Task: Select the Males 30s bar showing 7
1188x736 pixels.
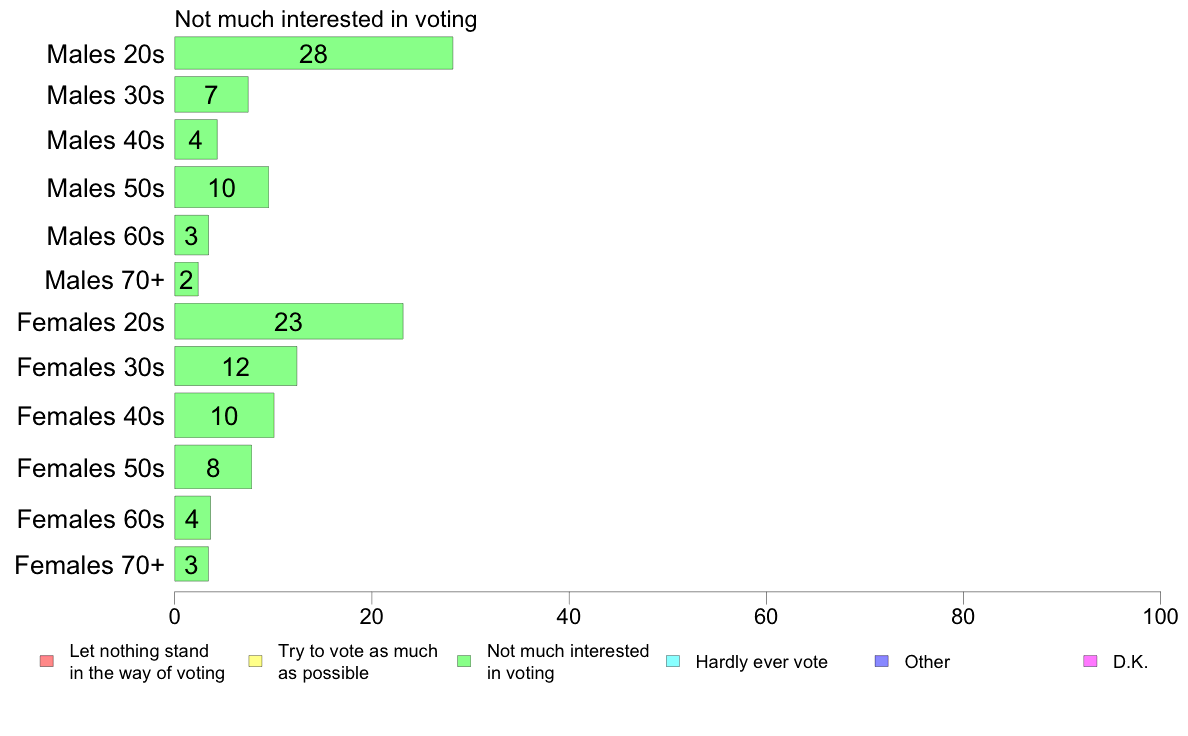Action: pos(211,95)
